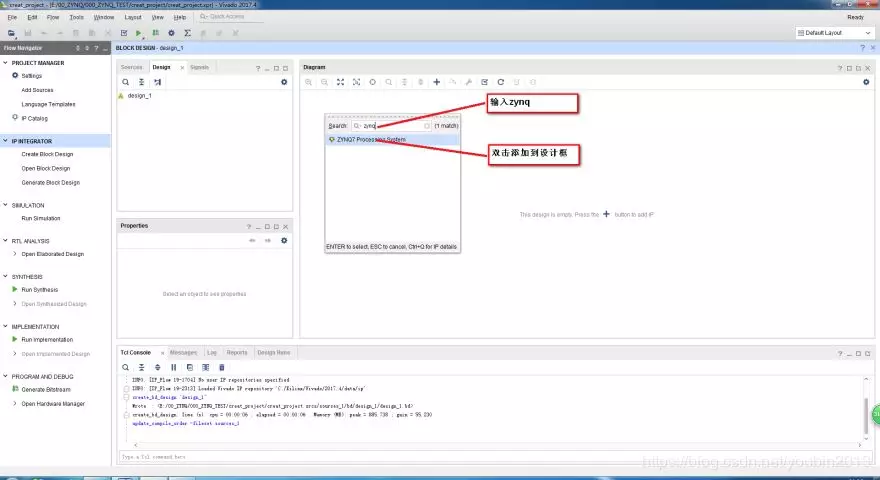880x480 pixels.
Task: Switch to the Sources tab
Action: 132,67
